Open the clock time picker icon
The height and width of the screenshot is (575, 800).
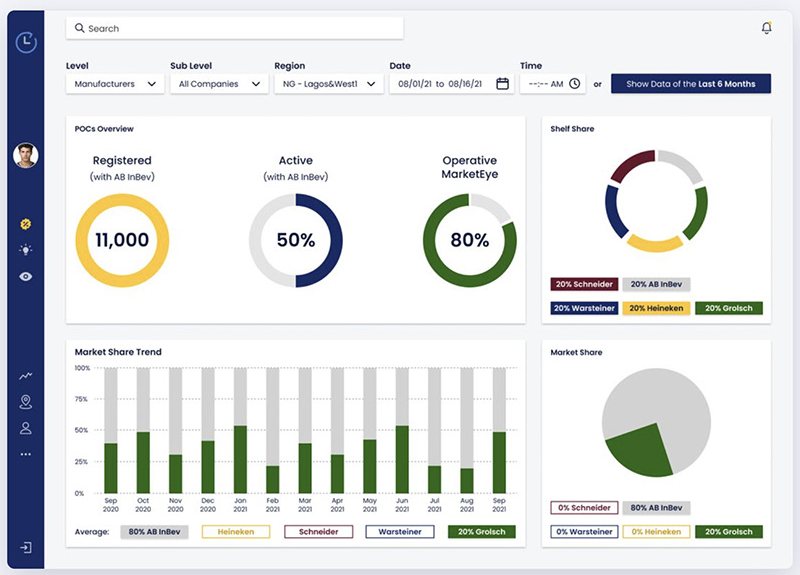(574, 84)
